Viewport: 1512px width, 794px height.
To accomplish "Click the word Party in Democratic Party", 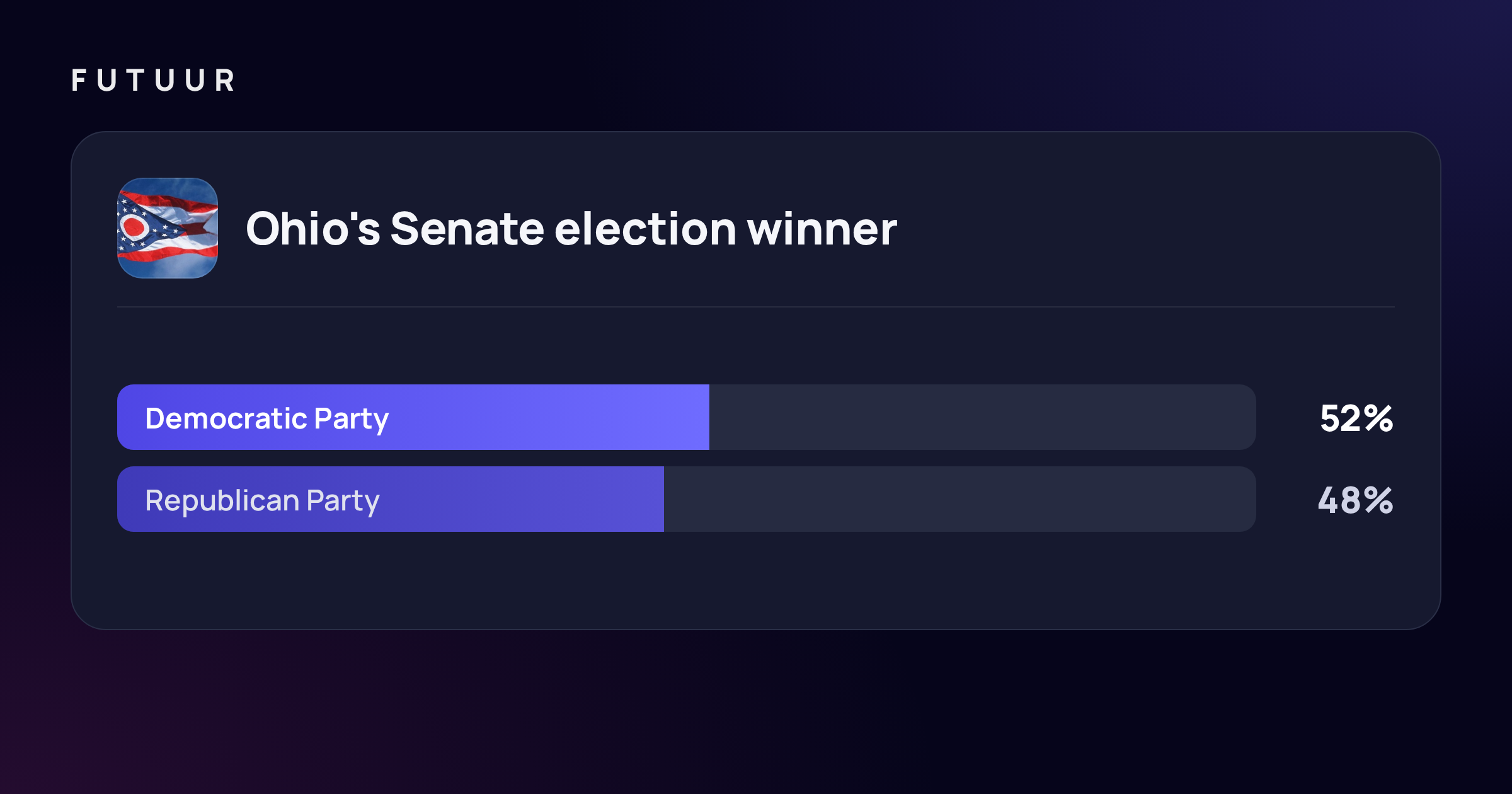I will coord(352,420).
